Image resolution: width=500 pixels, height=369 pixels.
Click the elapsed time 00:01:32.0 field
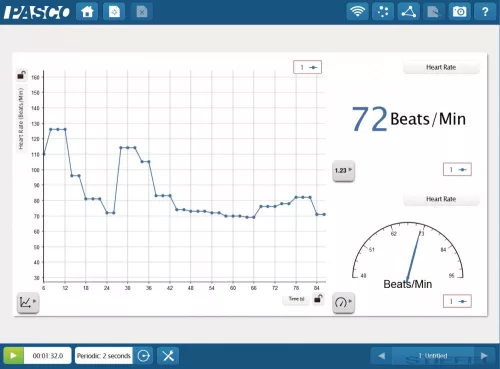(48, 355)
